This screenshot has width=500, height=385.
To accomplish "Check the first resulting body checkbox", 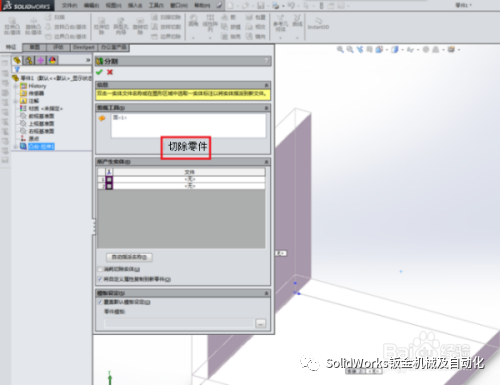I will 109,179.
